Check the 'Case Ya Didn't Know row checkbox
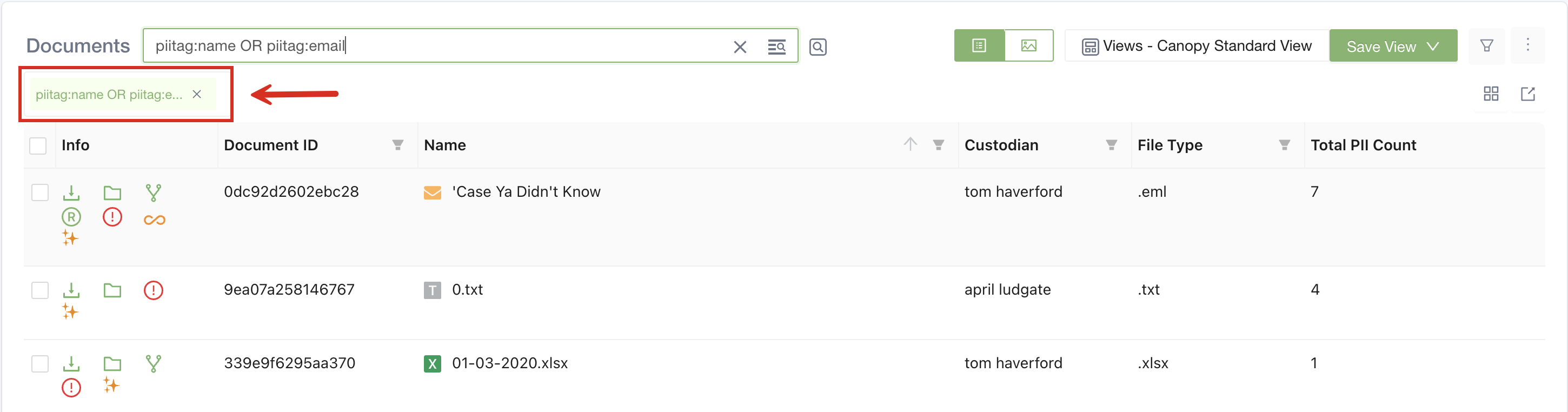Image resolution: width=1568 pixels, height=412 pixels. pos(40,192)
